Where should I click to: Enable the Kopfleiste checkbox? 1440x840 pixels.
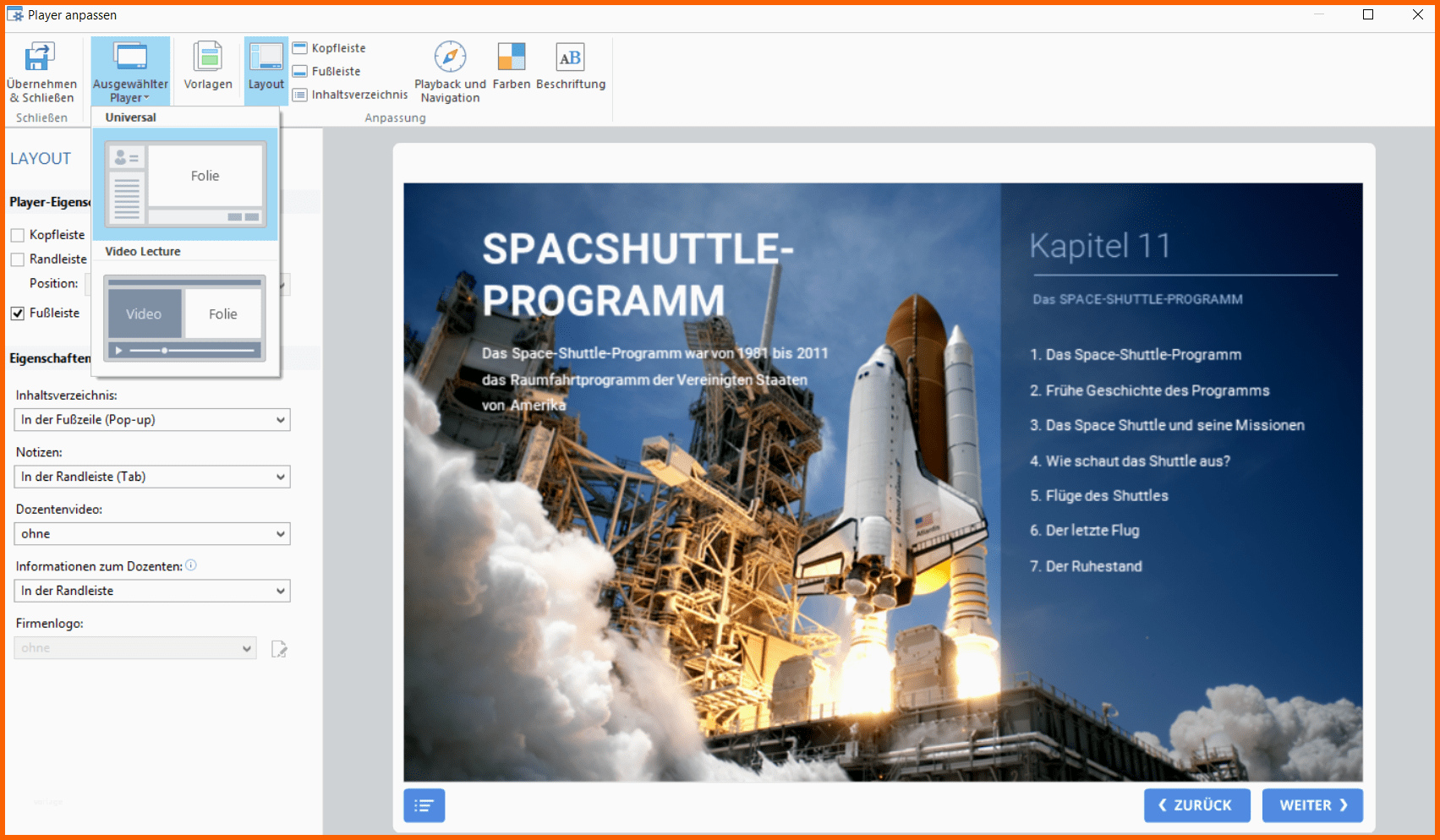[x=18, y=235]
